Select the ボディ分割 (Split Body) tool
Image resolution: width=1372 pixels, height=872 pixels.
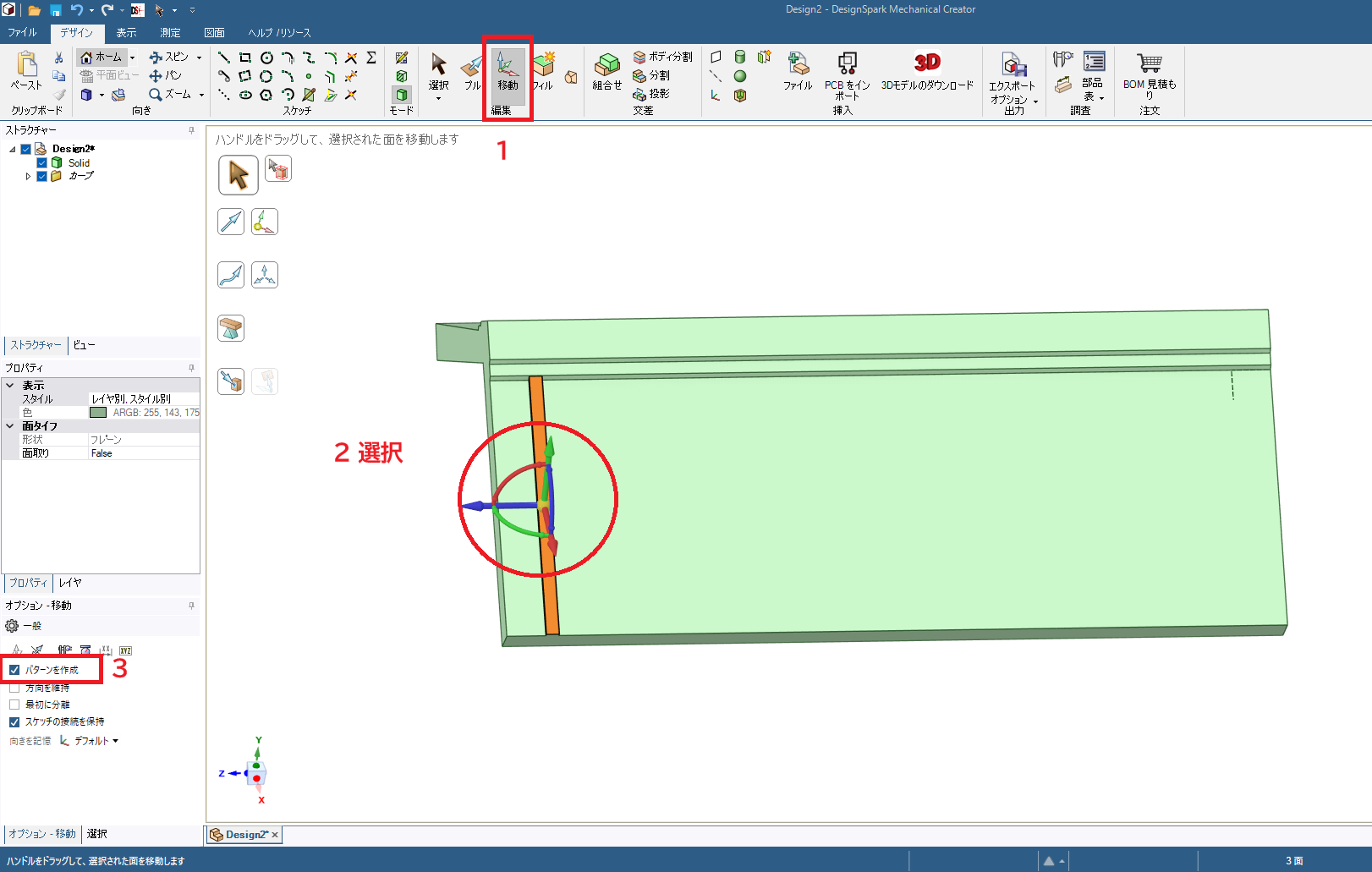(662, 57)
